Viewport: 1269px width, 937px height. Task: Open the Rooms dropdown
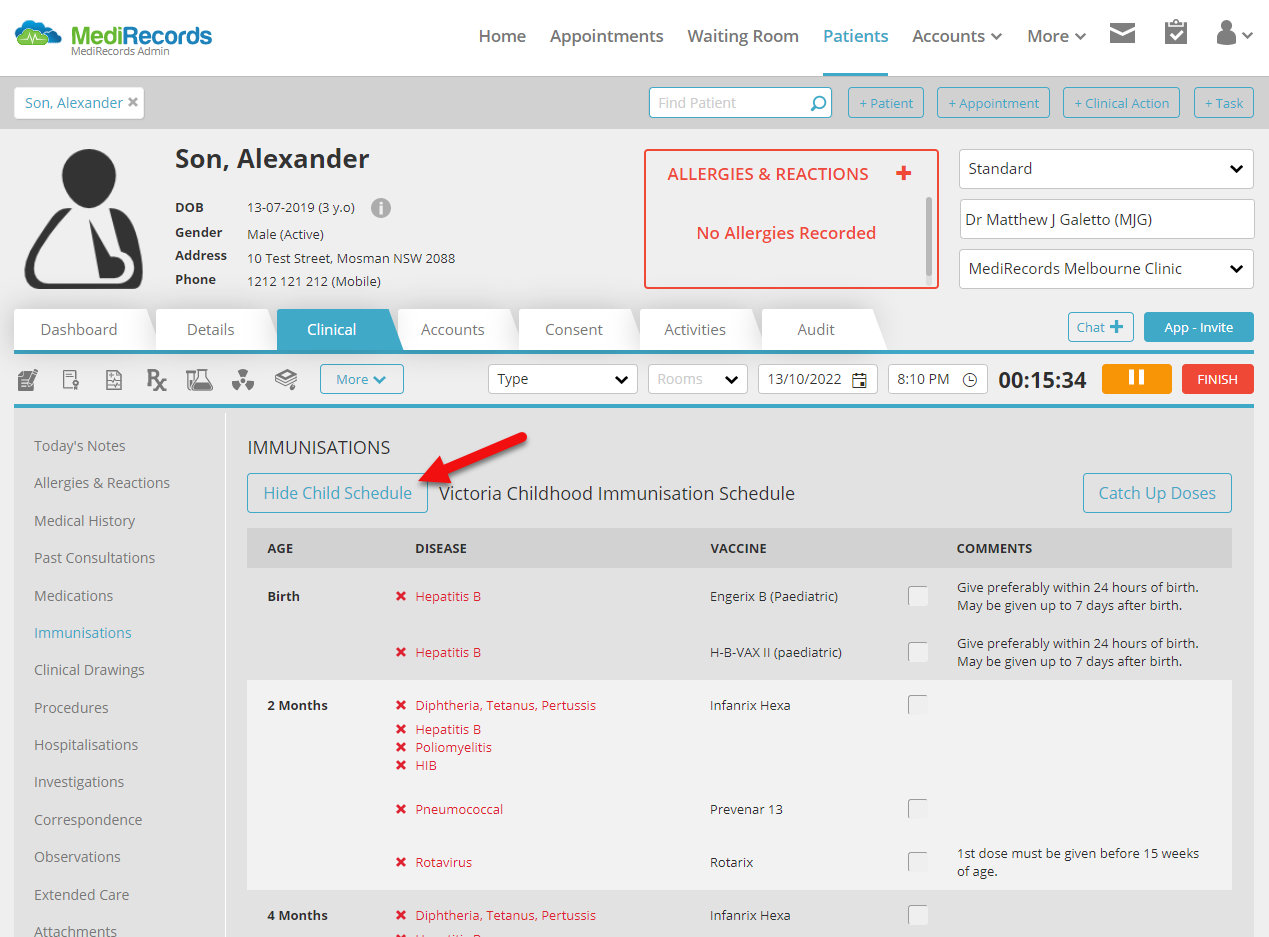pyautogui.click(x=698, y=379)
